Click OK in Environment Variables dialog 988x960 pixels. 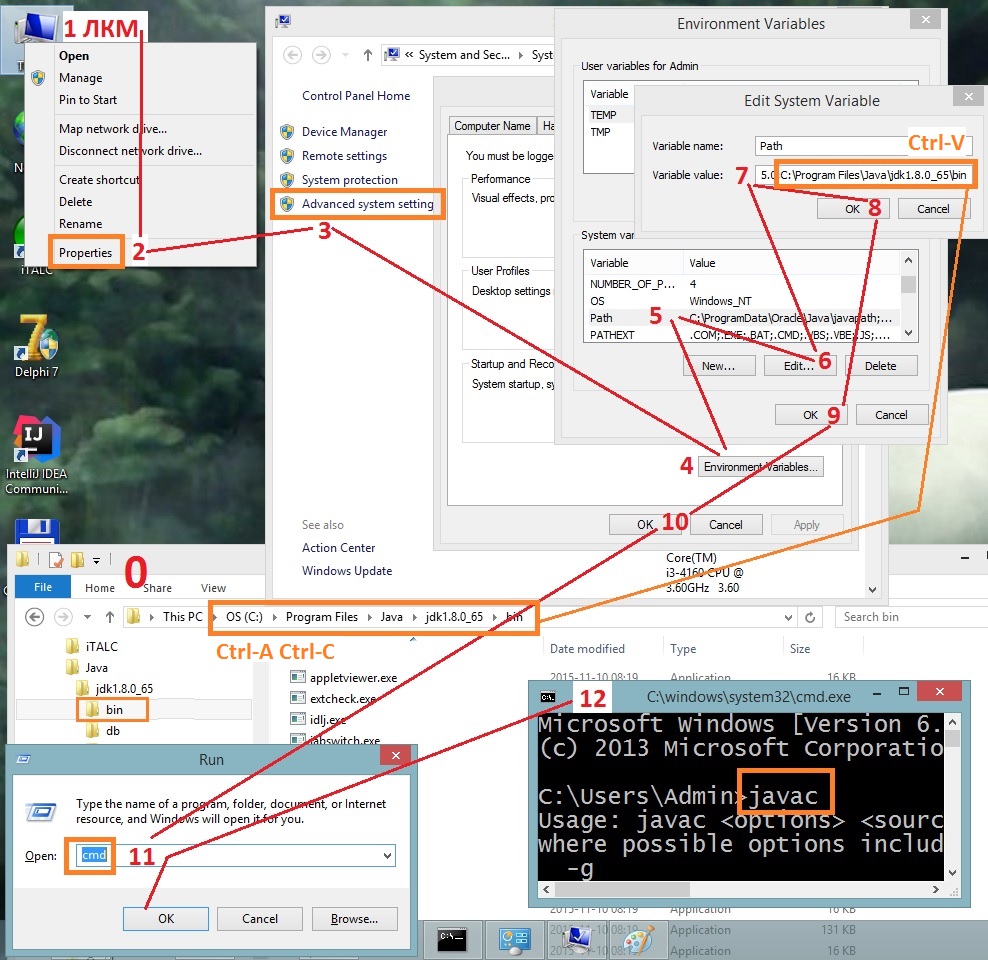point(811,415)
